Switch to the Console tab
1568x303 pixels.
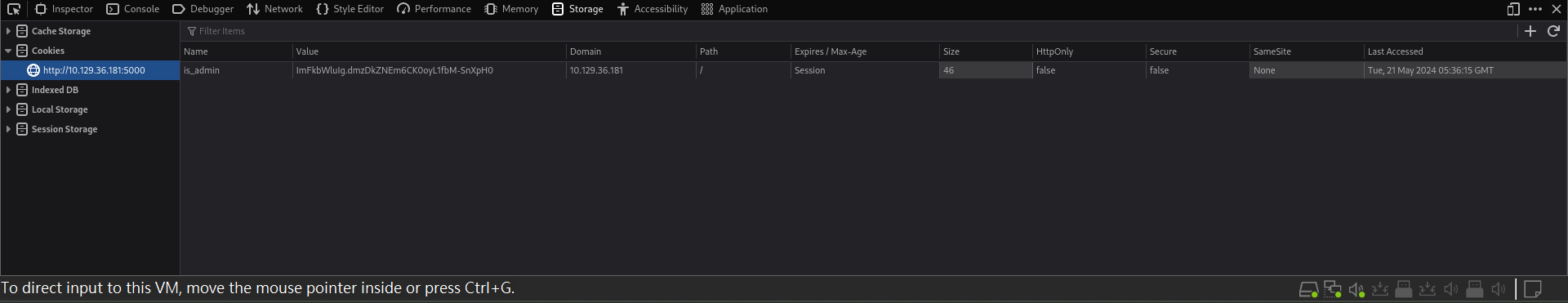[x=132, y=9]
